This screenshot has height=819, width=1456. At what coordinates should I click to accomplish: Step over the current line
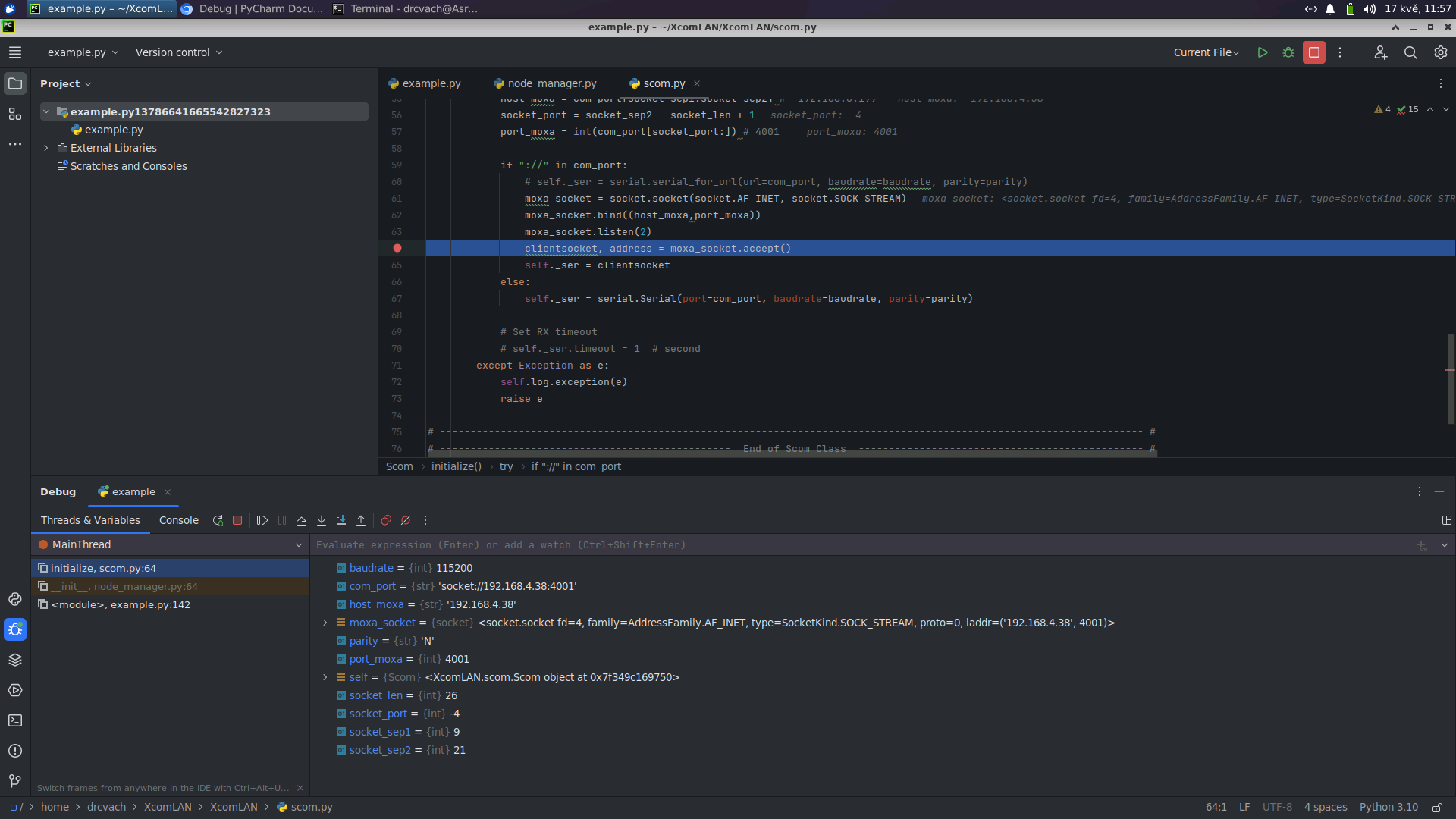coord(302,520)
